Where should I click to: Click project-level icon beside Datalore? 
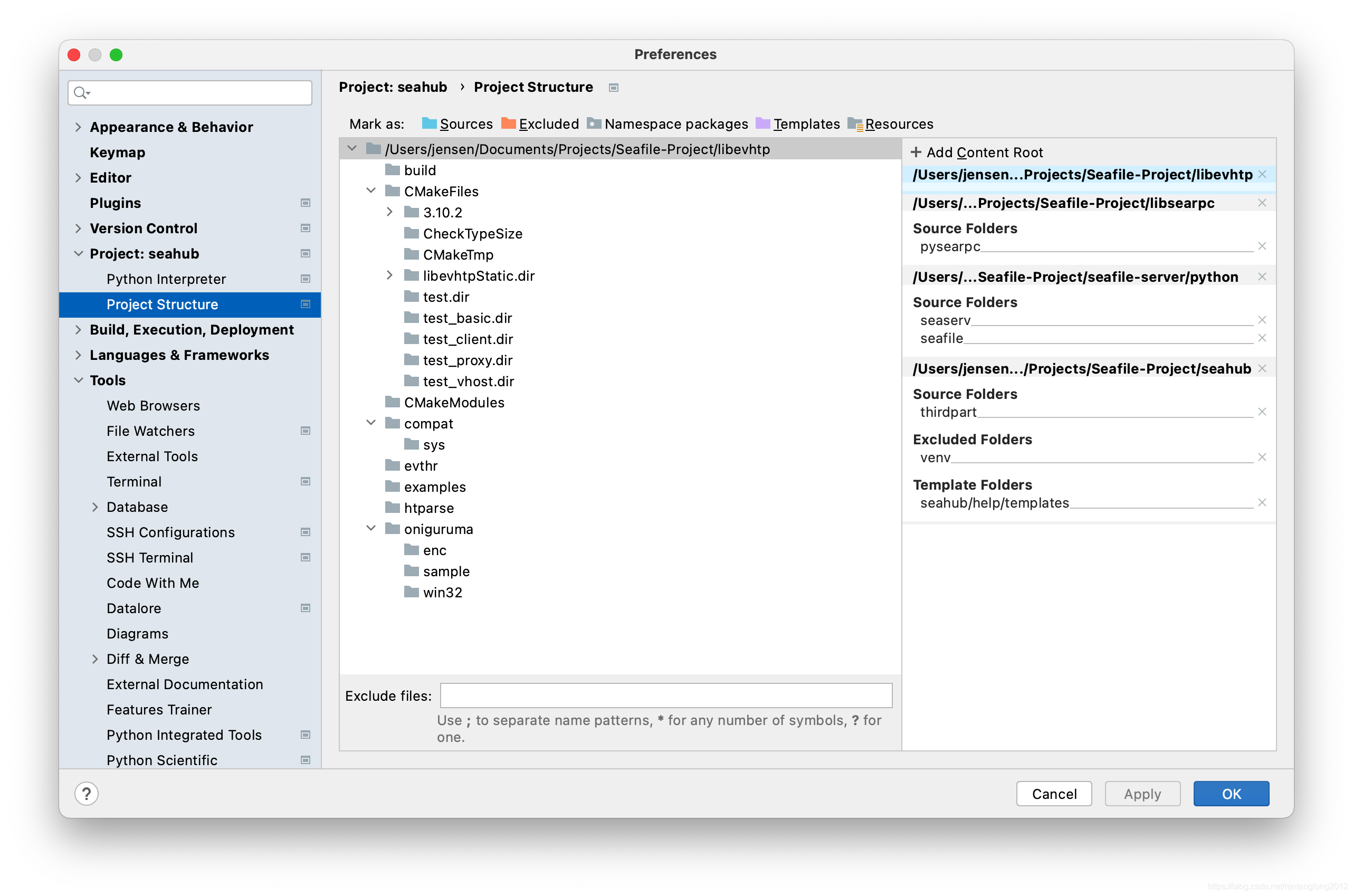[306, 608]
